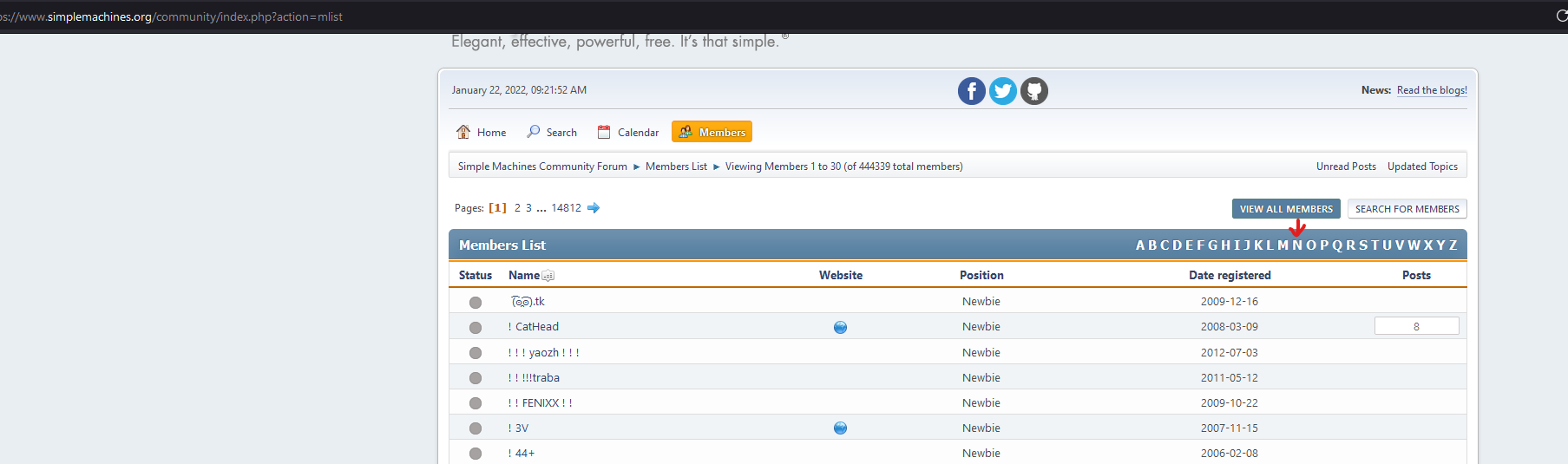Image resolution: width=1568 pixels, height=464 pixels.
Task: Click current page [1] indicator
Action: pos(497,208)
